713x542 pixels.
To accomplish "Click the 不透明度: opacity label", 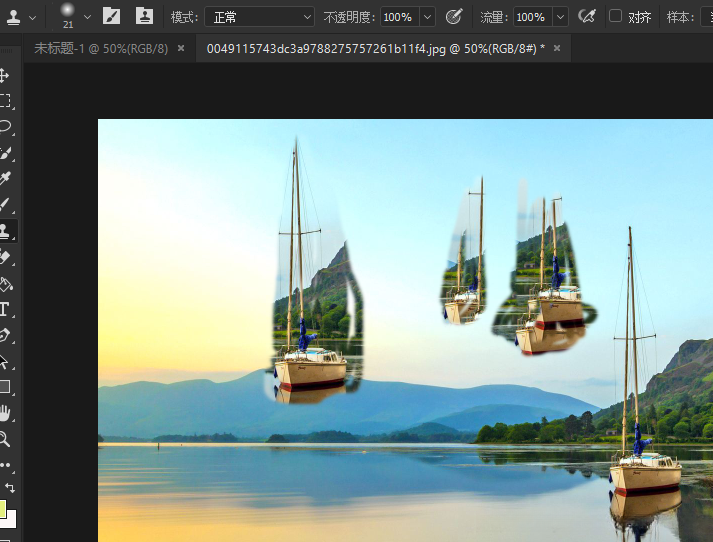I will pyautogui.click(x=349, y=17).
